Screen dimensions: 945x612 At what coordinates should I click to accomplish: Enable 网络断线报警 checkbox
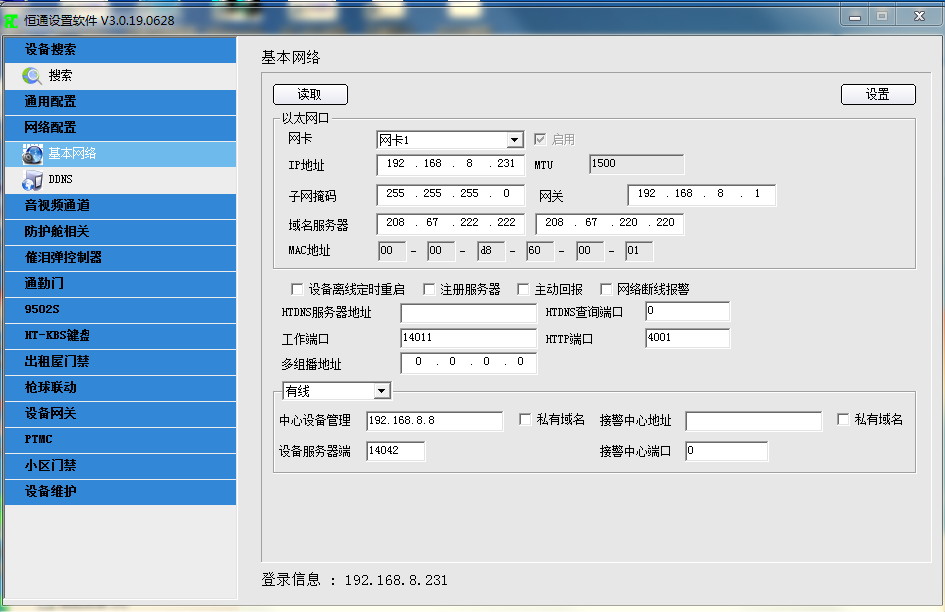click(x=606, y=289)
